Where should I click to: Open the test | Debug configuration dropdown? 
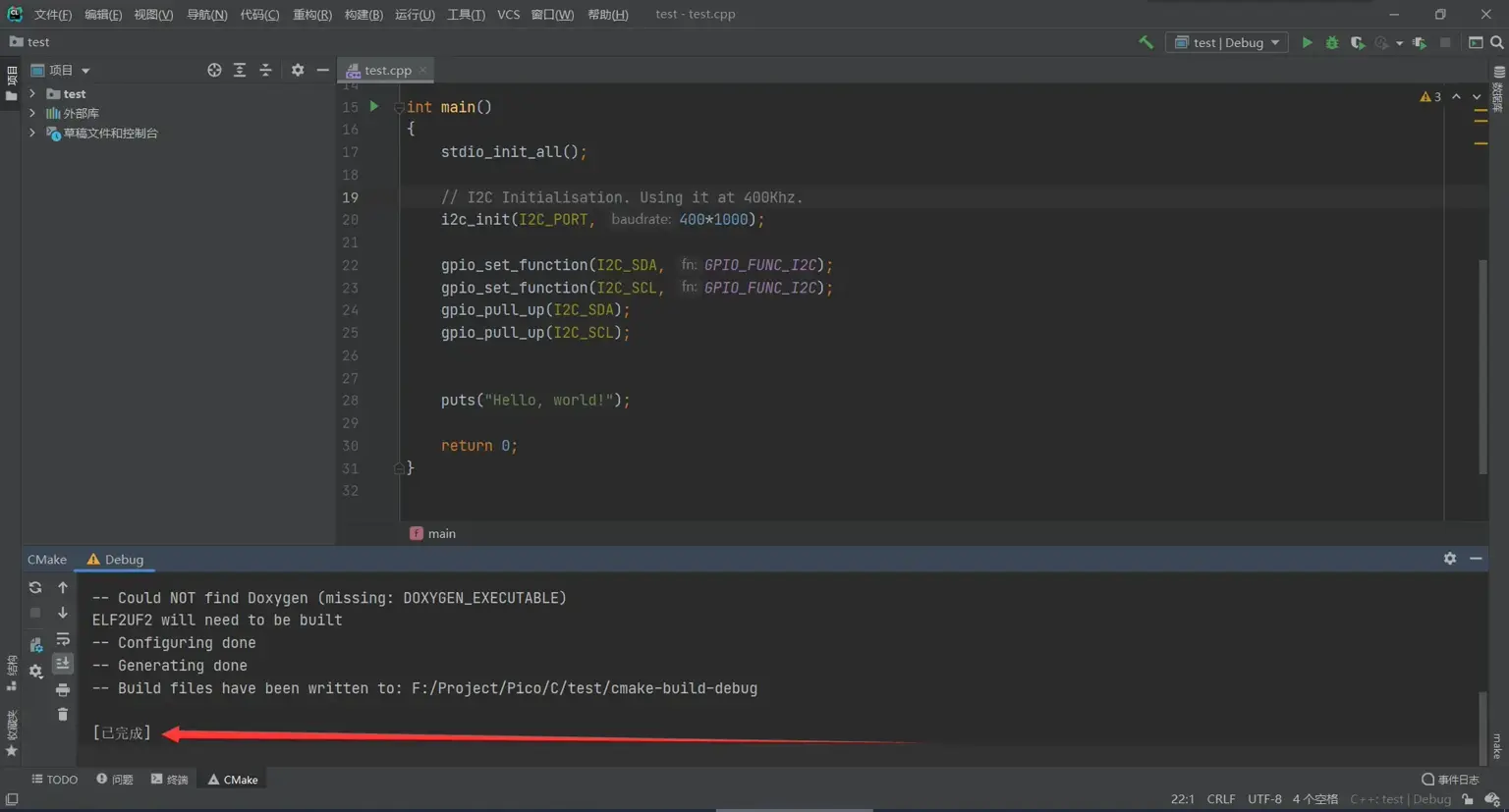(1227, 42)
